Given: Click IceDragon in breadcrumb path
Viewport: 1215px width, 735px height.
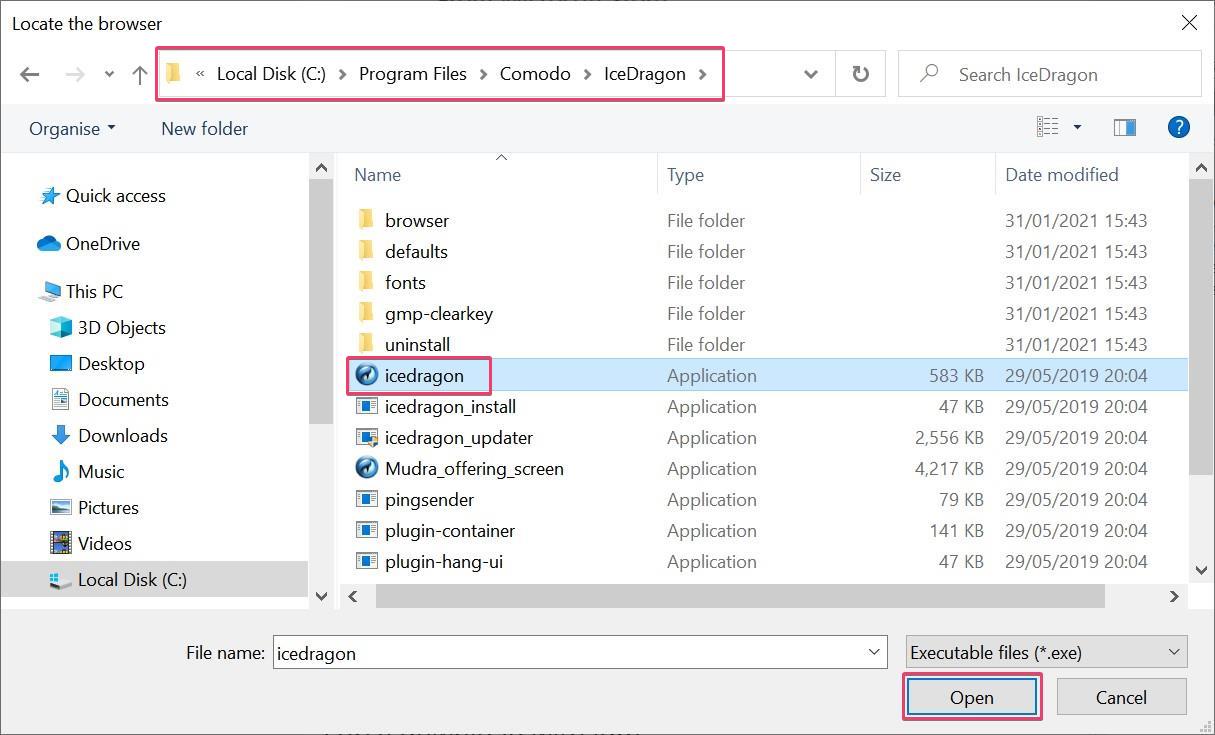Looking at the screenshot, I should (645, 74).
